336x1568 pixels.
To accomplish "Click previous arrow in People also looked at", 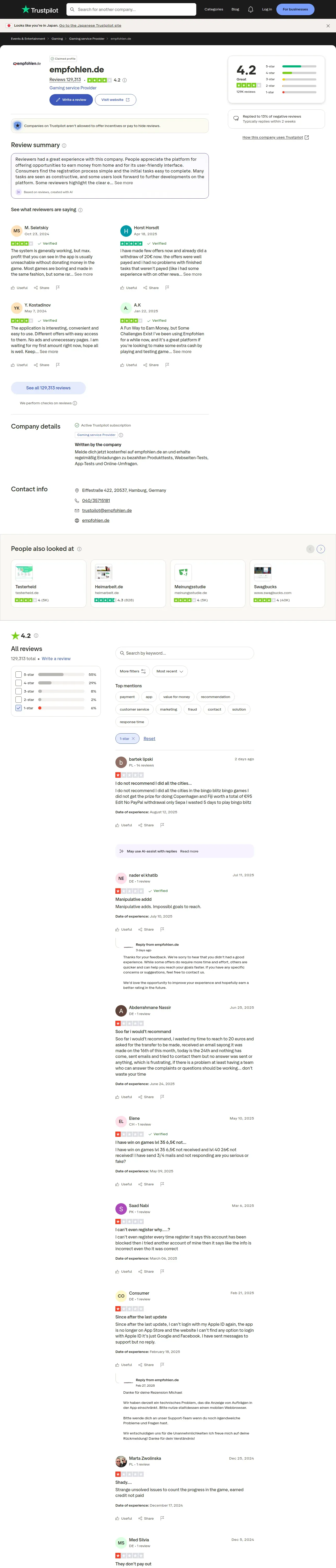I will point(310,549).
